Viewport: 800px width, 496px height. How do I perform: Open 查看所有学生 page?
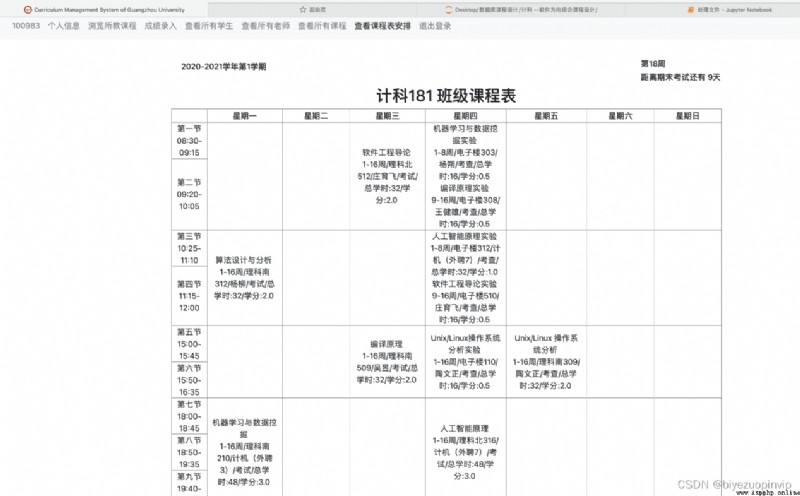pyautogui.click(x=209, y=26)
